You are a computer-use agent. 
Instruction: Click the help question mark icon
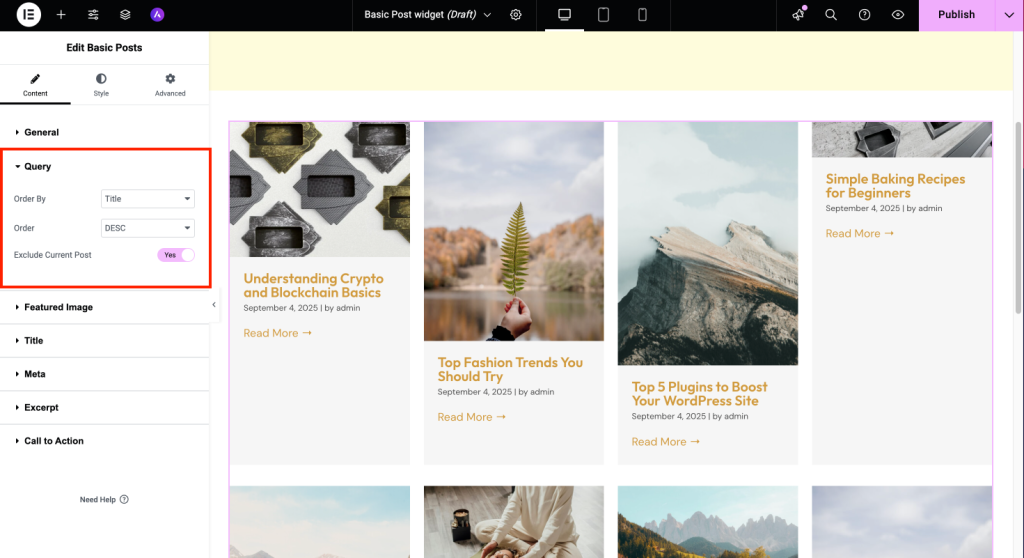[864, 15]
